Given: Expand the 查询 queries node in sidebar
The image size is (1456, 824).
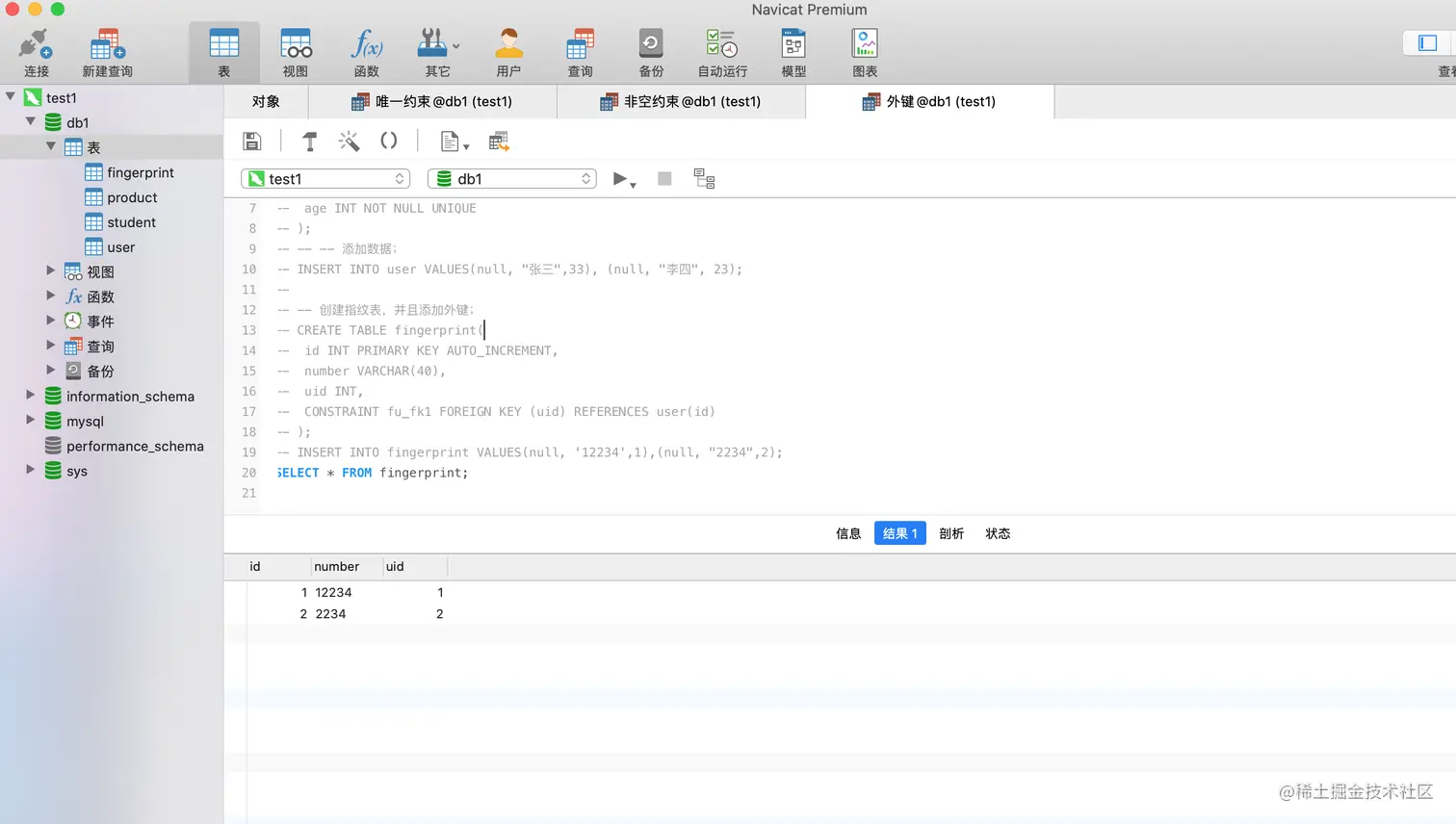Looking at the screenshot, I should coord(51,346).
